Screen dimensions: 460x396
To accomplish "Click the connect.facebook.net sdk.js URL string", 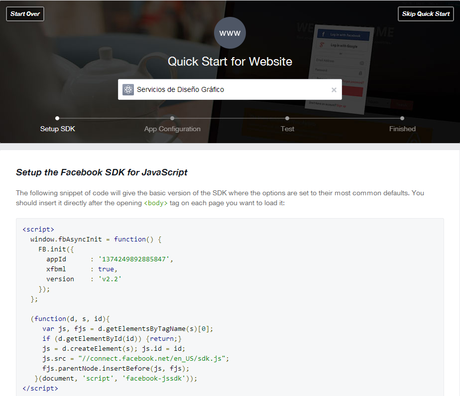I will point(152,359).
